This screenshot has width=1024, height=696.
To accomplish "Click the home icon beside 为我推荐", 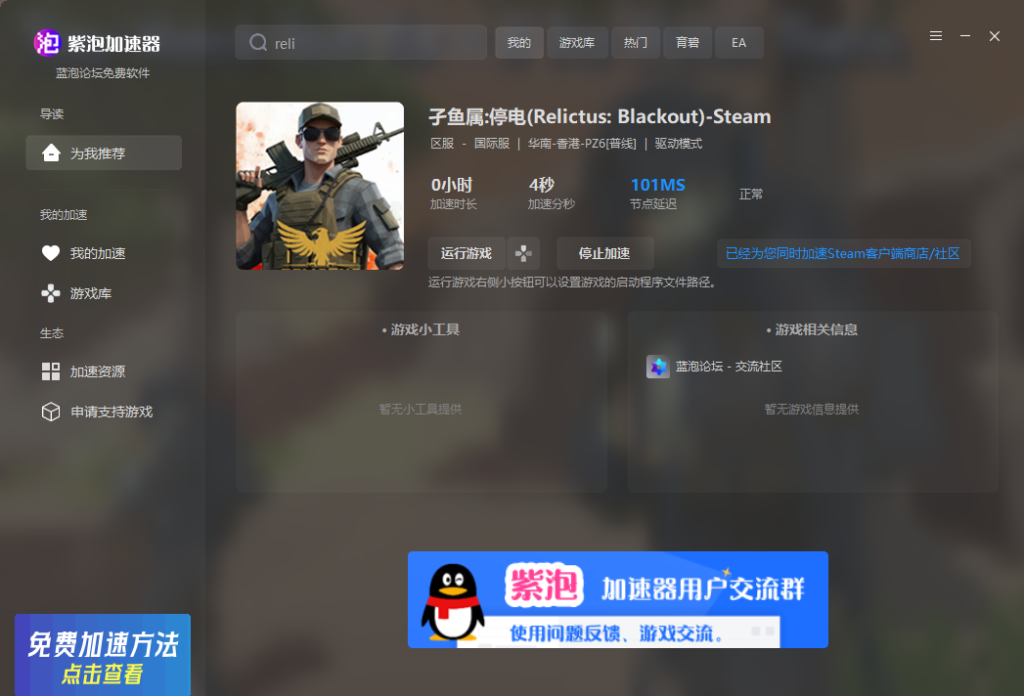I will (51, 153).
